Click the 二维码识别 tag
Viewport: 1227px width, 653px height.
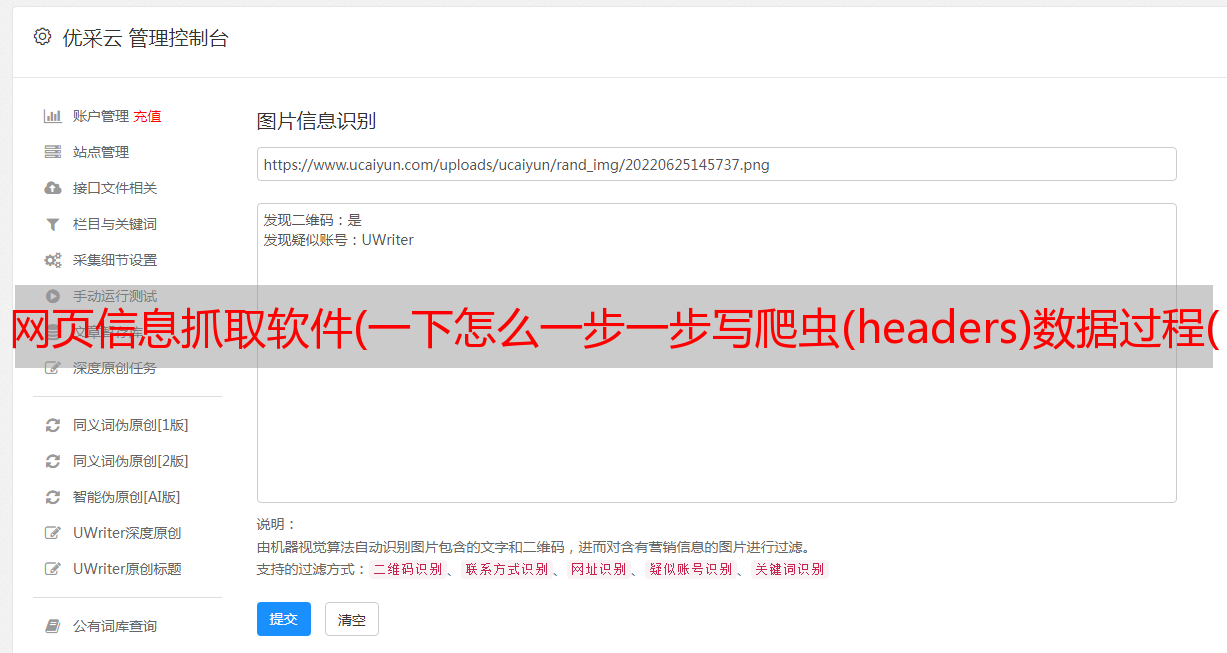click(x=407, y=569)
